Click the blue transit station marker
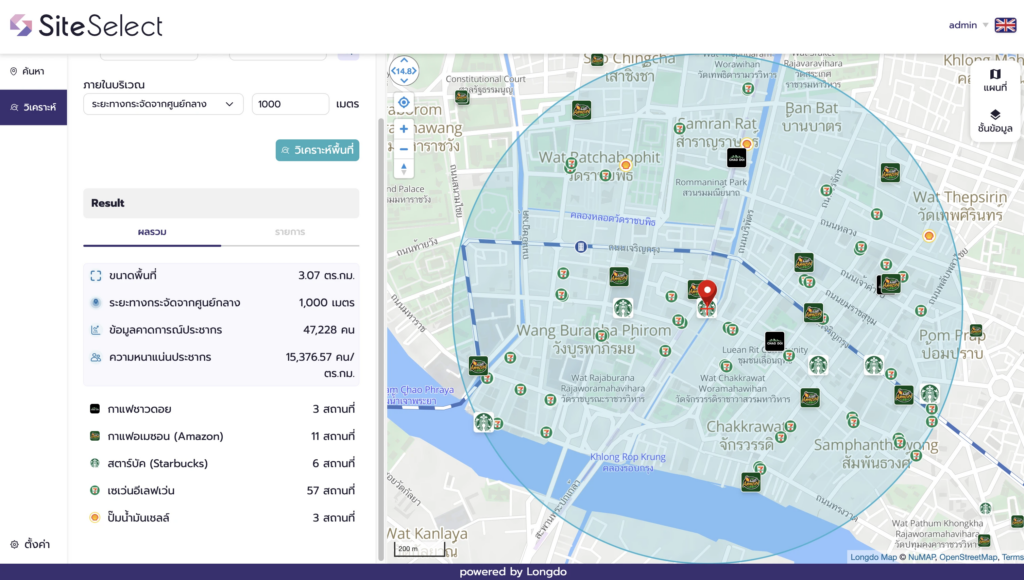The image size is (1024, 580). tap(581, 246)
